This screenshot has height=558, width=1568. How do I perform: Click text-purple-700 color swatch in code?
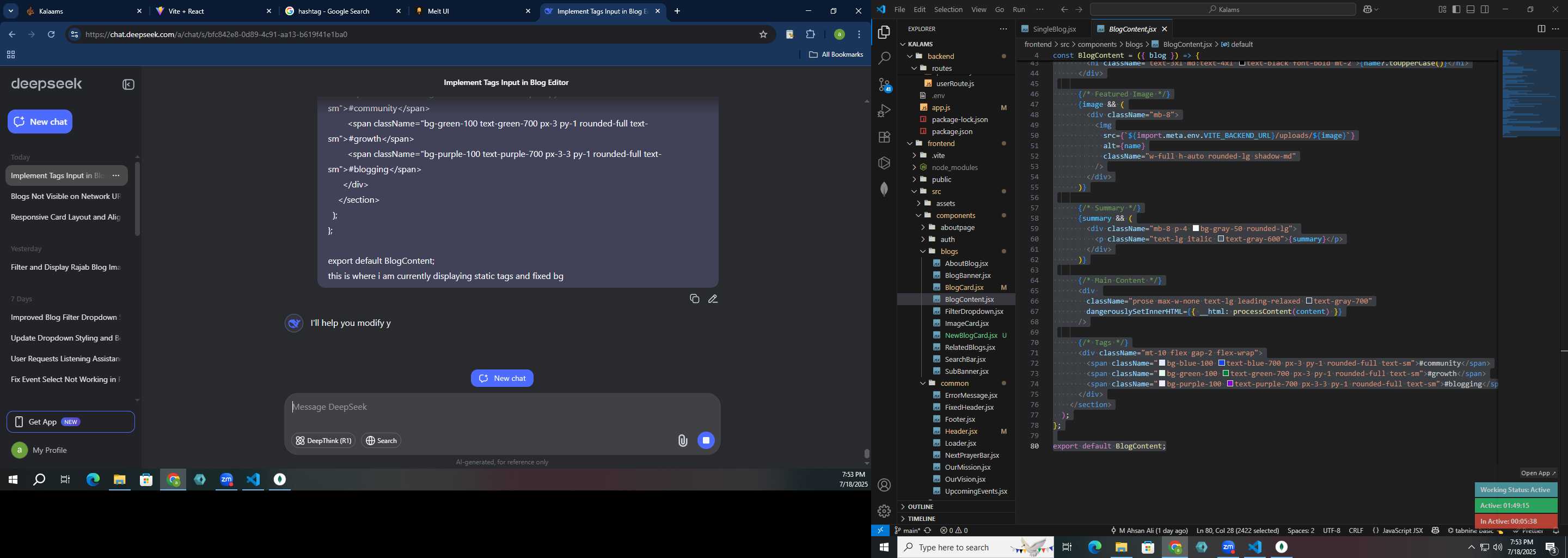coord(1229,384)
